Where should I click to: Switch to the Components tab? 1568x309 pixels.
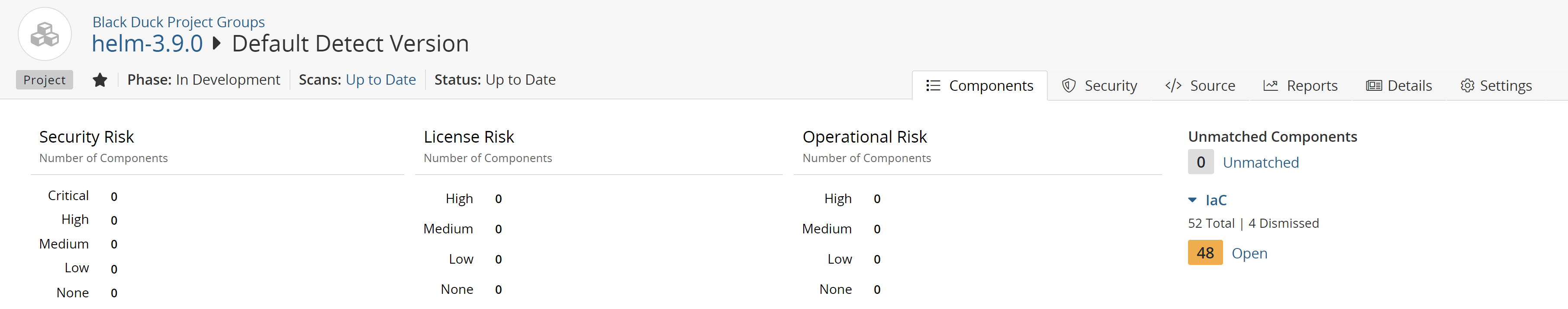pyautogui.click(x=979, y=86)
